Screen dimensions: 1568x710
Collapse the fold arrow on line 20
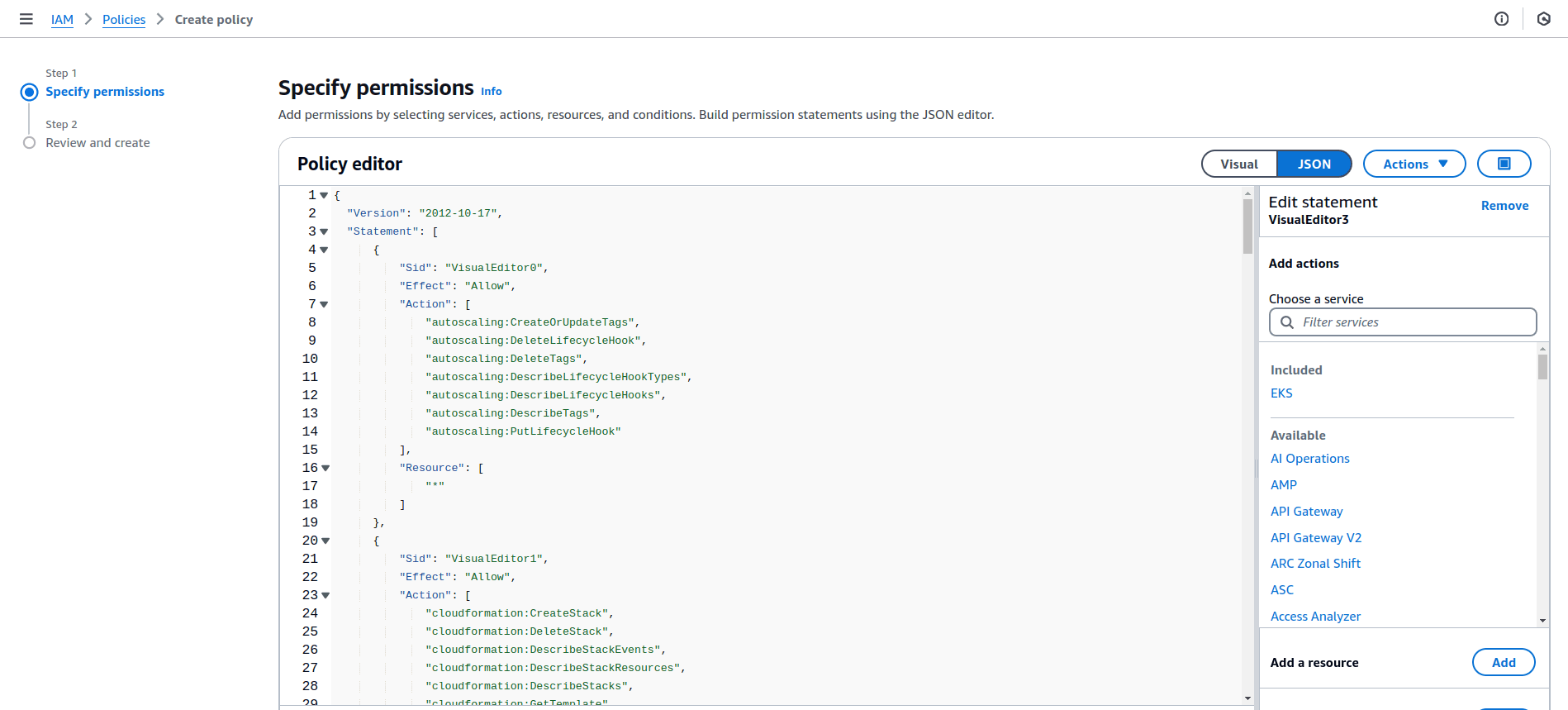pos(325,541)
